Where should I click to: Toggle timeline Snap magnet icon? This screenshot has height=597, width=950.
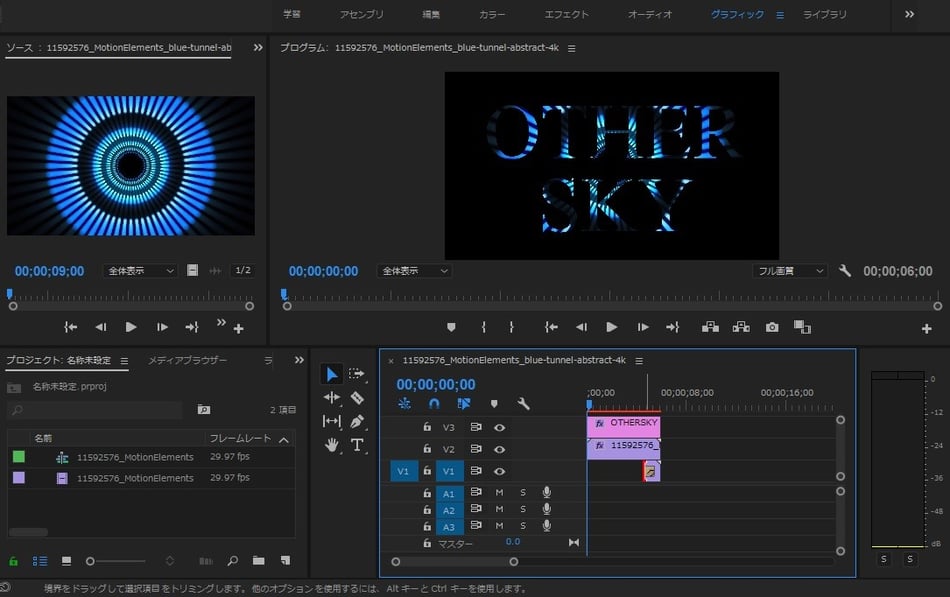click(434, 404)
